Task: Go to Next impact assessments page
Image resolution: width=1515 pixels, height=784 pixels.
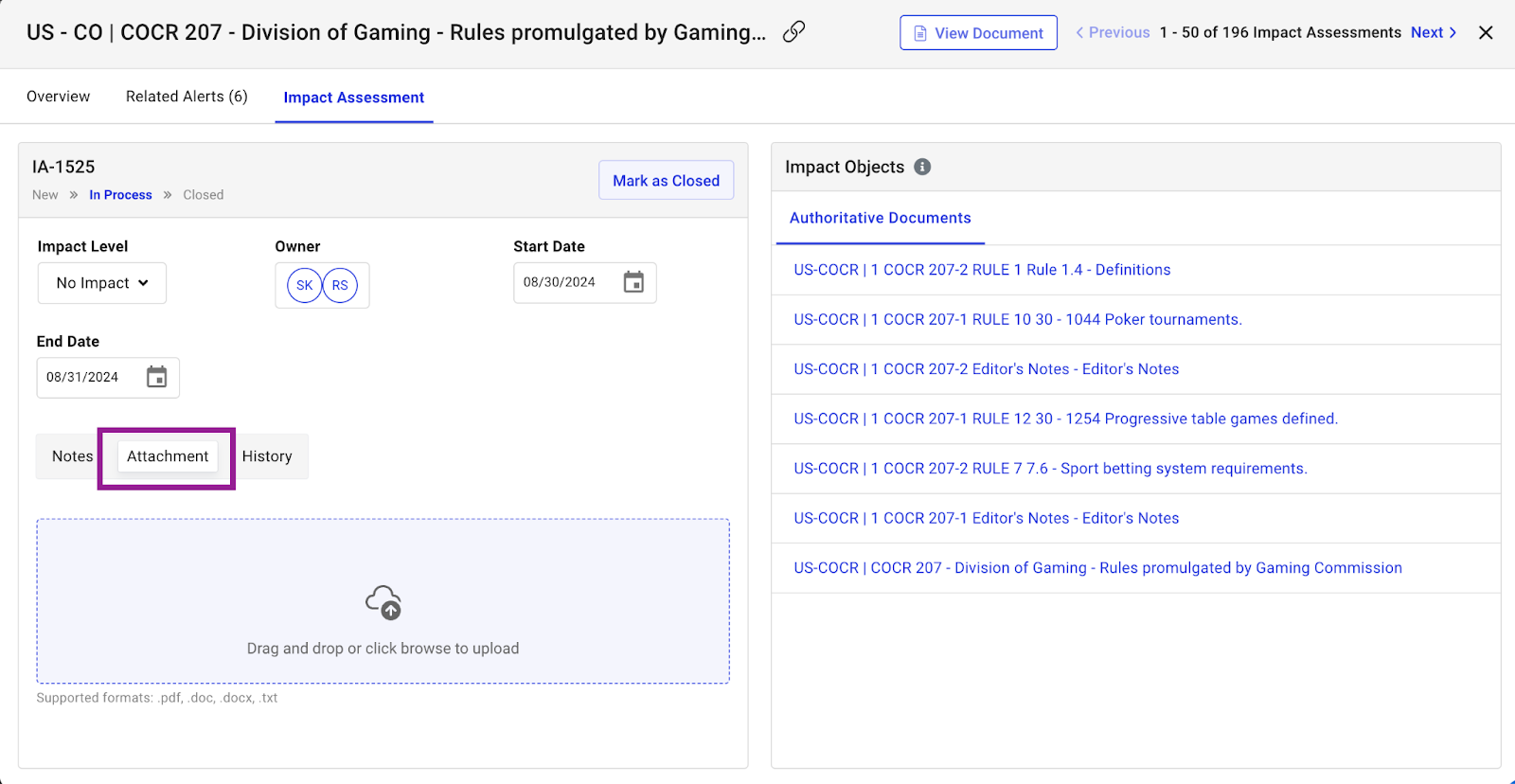Action: 1433,32
